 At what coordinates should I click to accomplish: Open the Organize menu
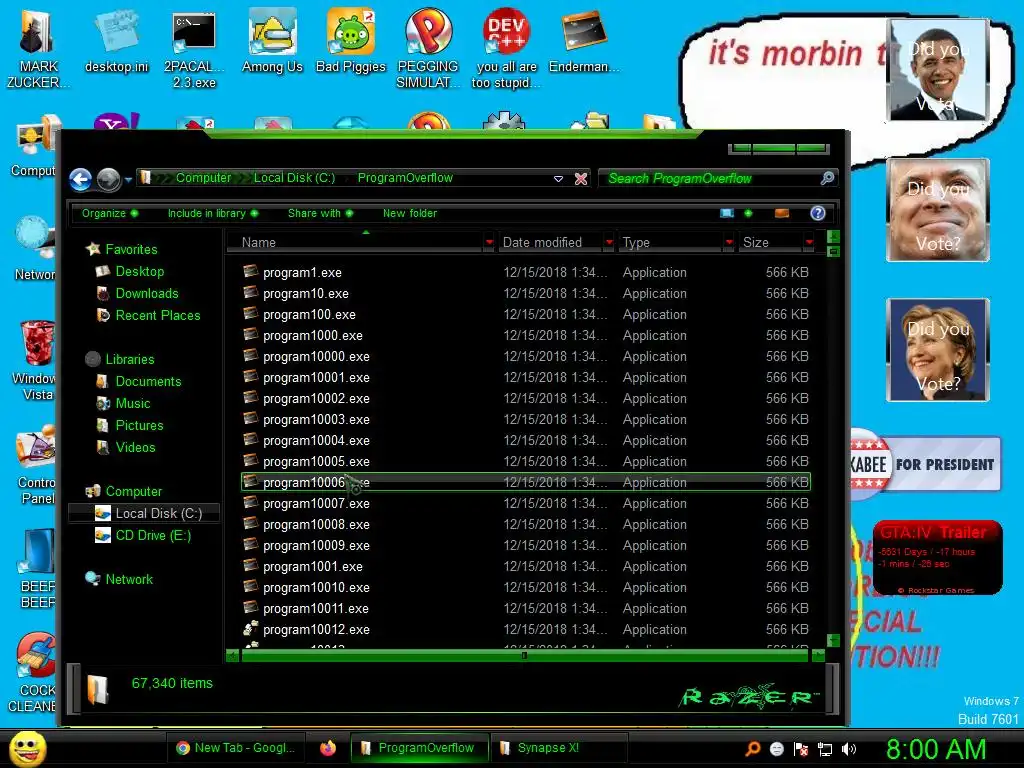110,214
